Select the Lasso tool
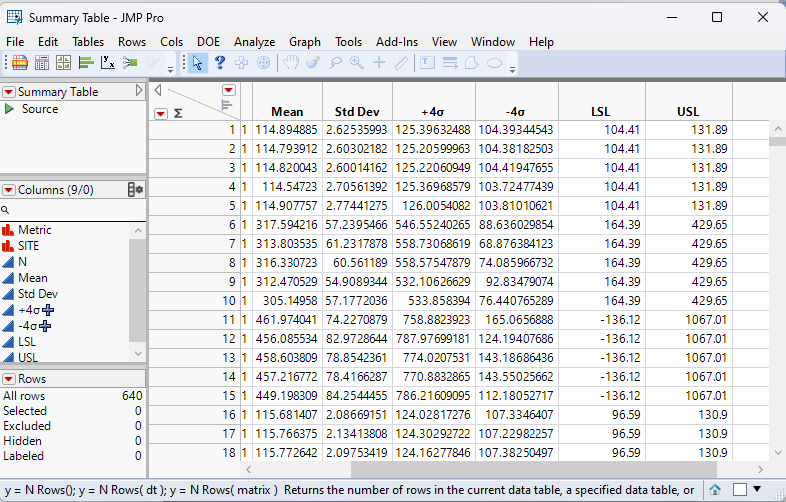 335,63
